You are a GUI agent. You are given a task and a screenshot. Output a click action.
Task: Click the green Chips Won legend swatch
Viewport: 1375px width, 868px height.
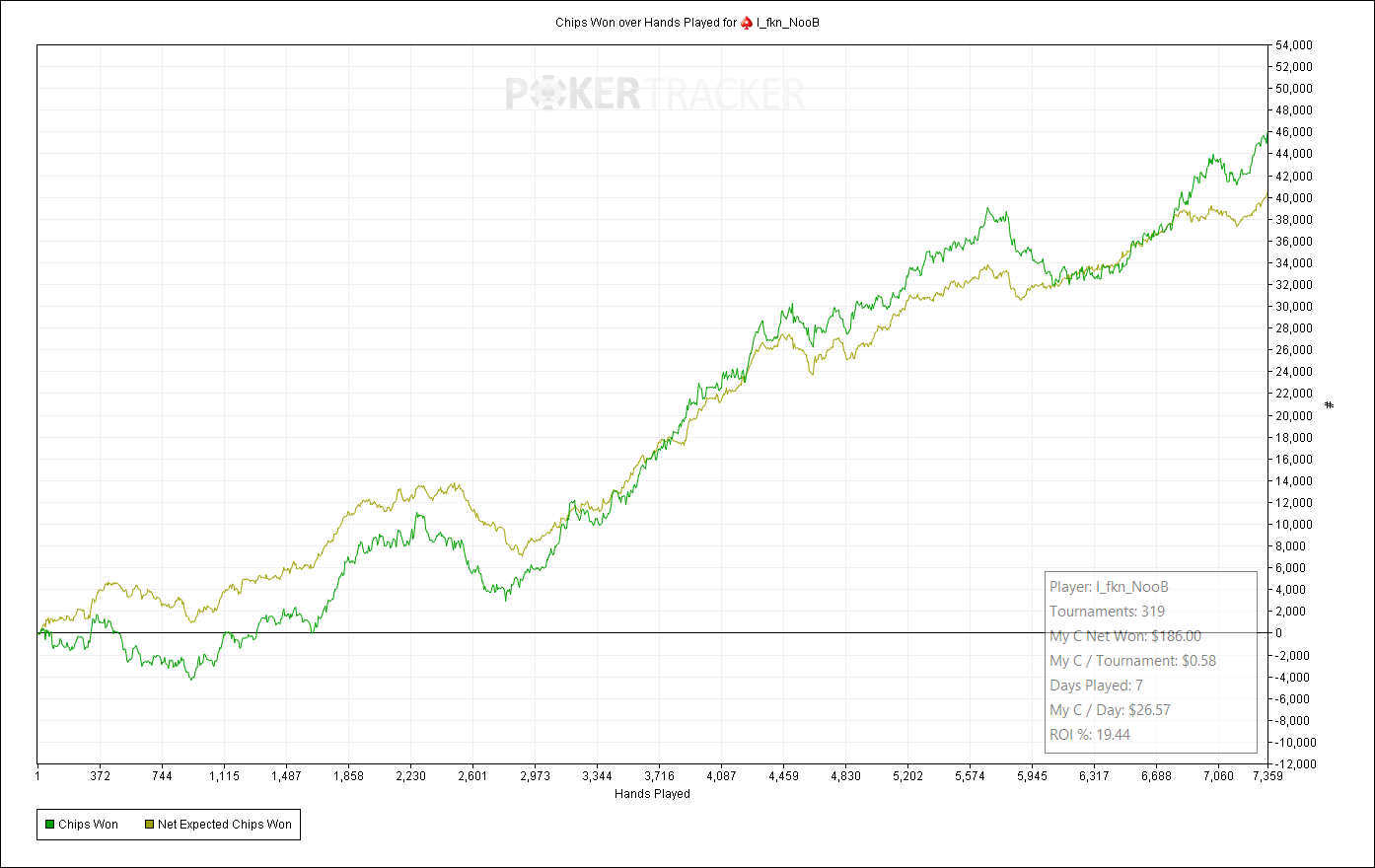49,825
